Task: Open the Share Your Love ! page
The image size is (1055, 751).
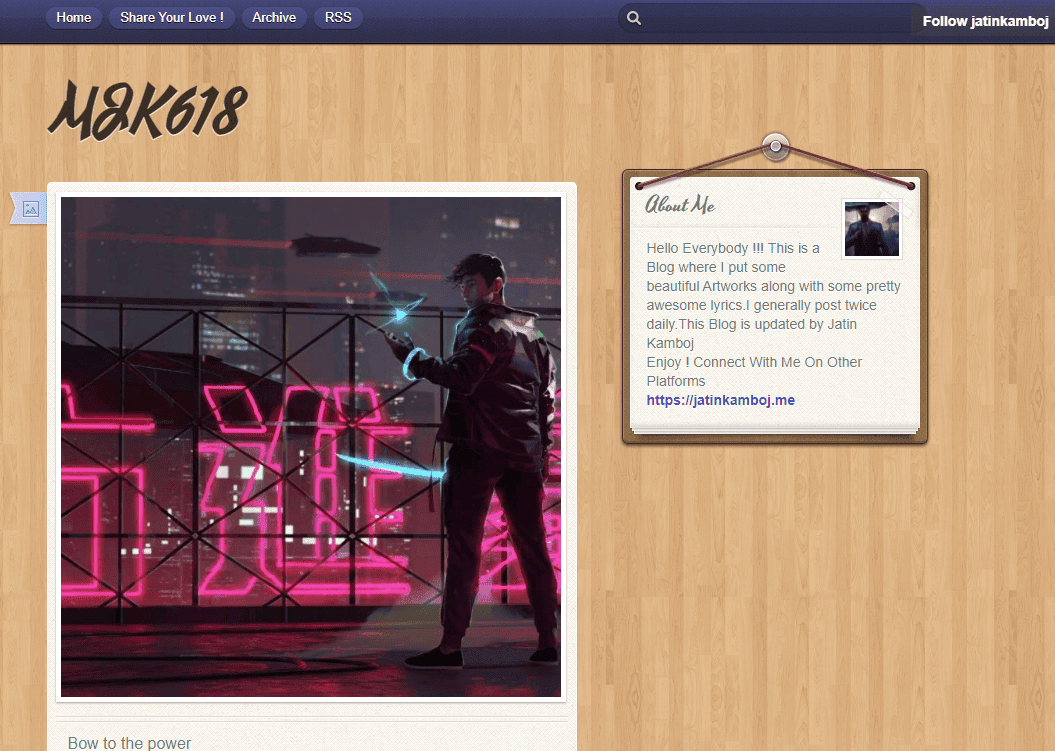Action: (x=171, y=17)
